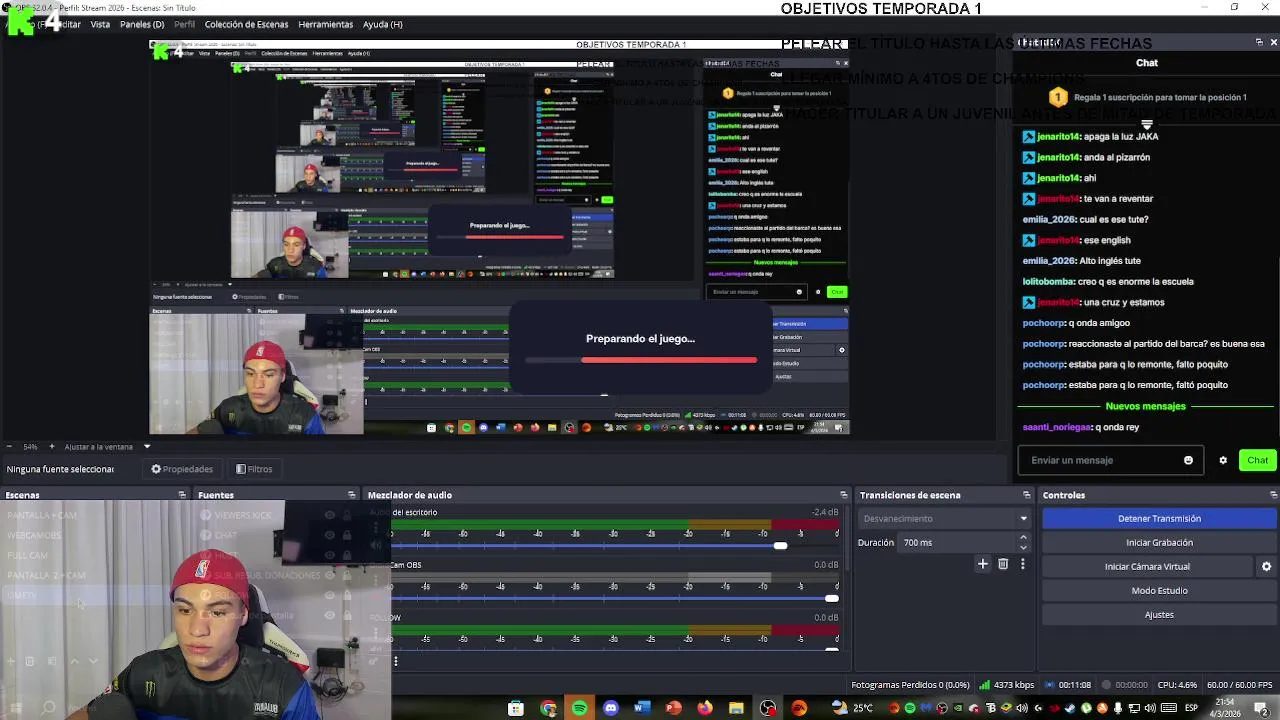1280x720 pixels.
Task: Delete the scene transition with trash icon
Action: [x=1003, y=564]
